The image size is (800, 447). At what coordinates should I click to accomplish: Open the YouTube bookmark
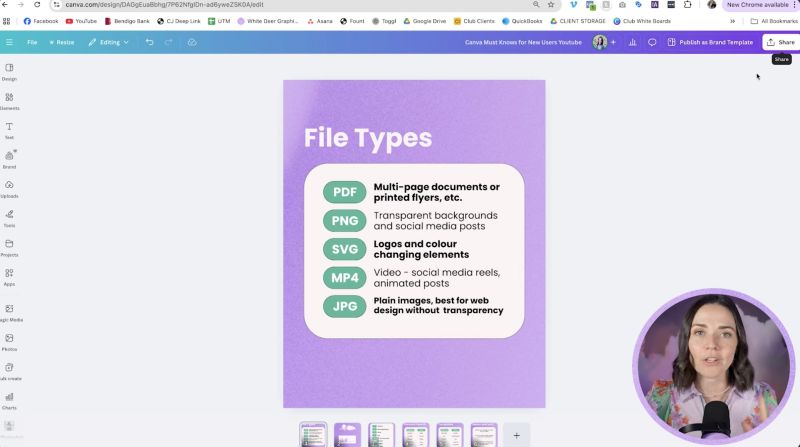coord(81,21)
